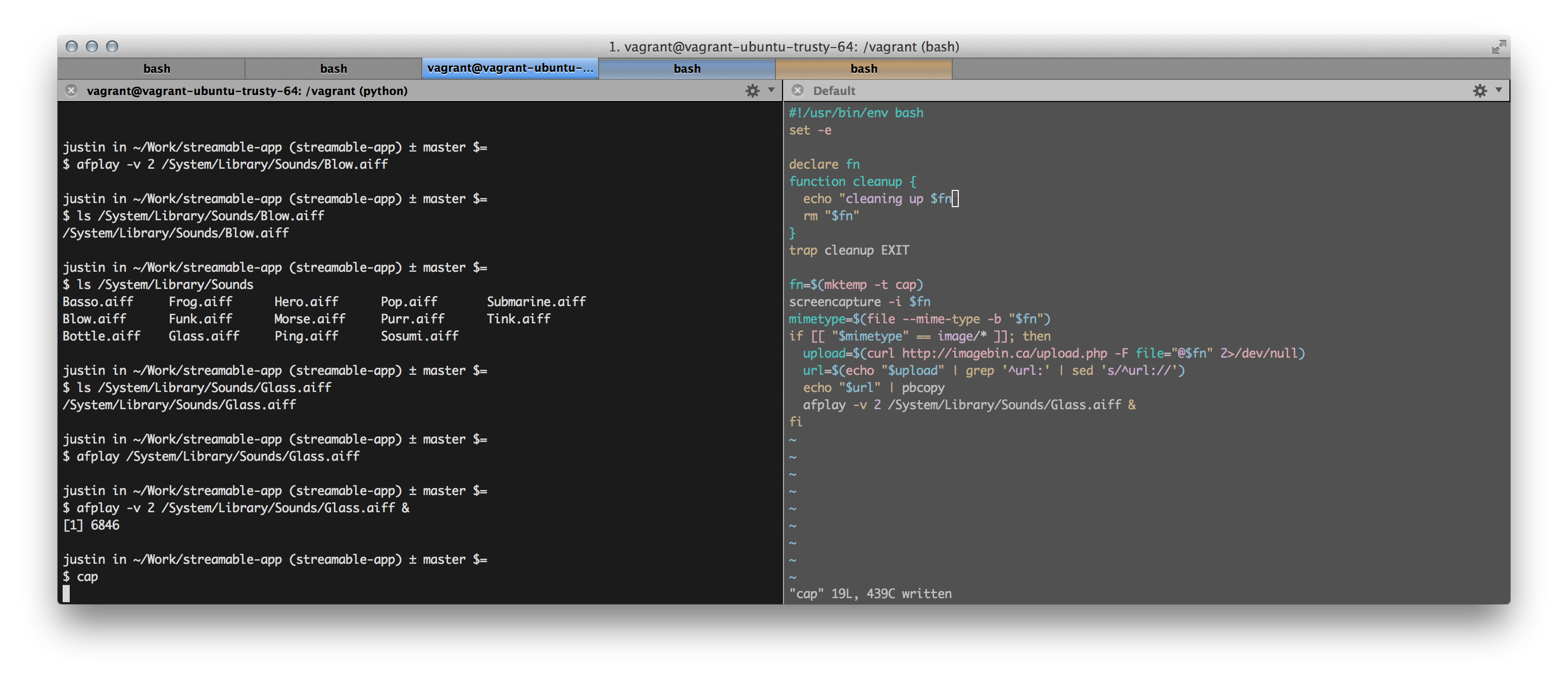Click Morse.aiff in the Sounds listing
The image size is (1568, 684).
pyautogui.click(x=310, y=319)
